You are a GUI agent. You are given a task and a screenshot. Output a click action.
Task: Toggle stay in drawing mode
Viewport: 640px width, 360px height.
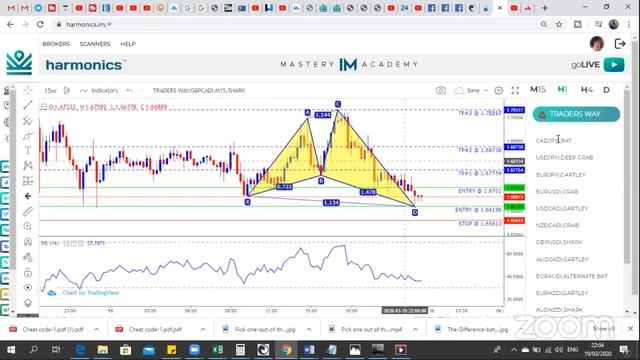click(28, 257)
